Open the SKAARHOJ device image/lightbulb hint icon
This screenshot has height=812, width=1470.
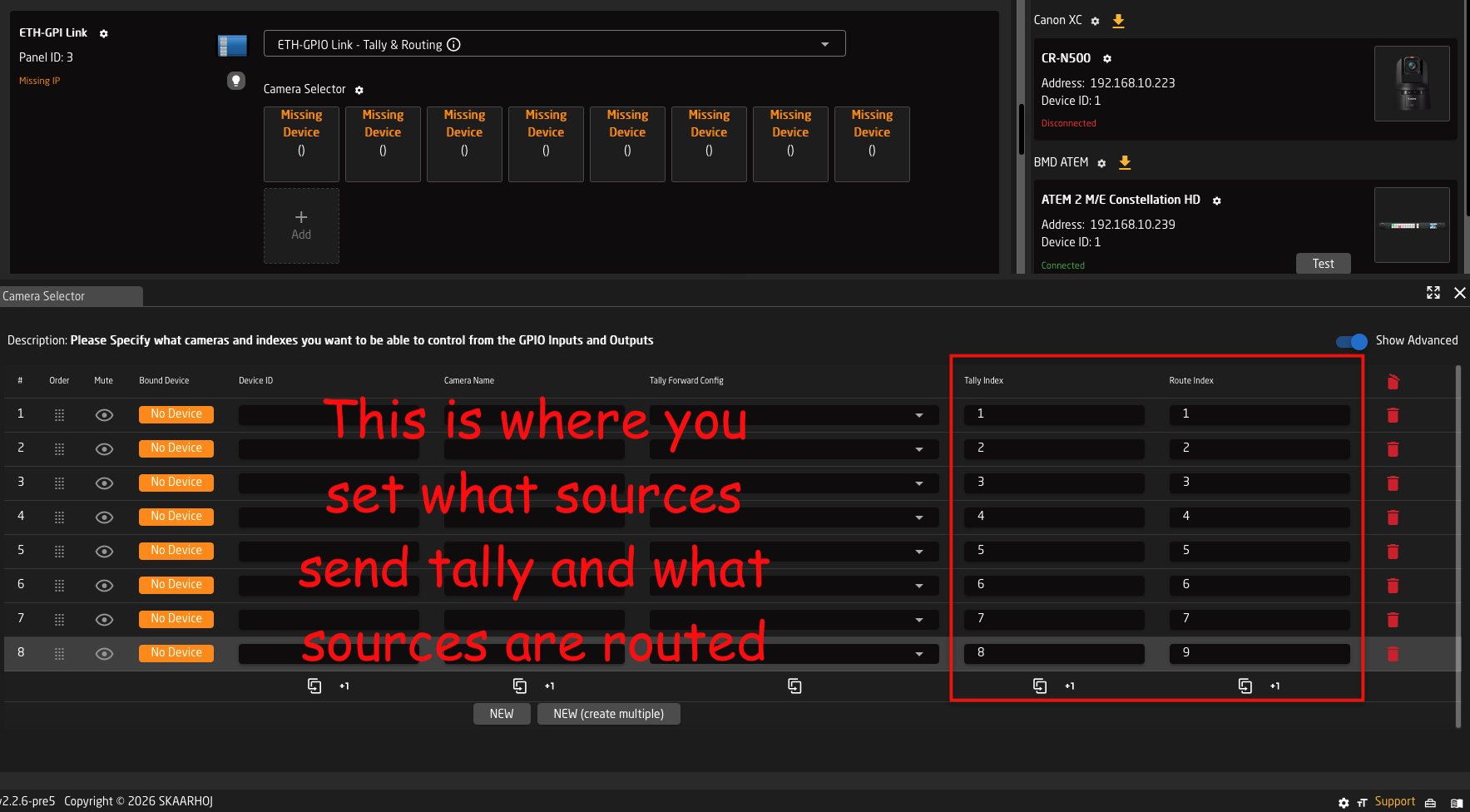click(x=236, y=81)
